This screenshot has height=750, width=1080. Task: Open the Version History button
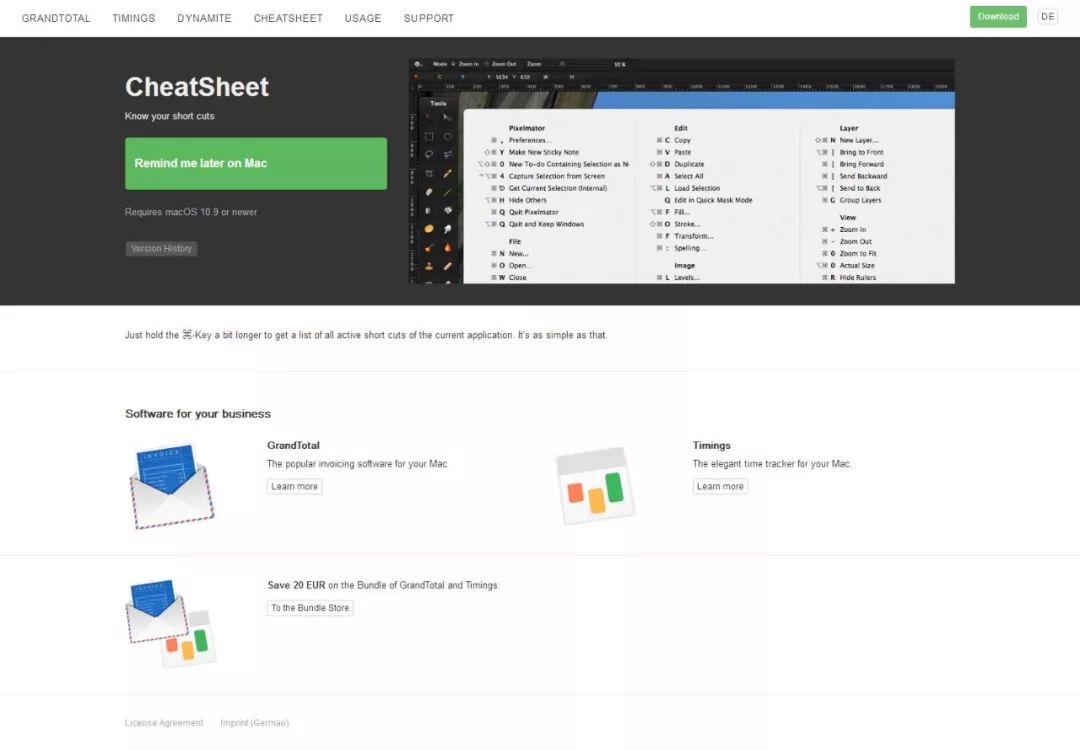(x=161, y=248)
